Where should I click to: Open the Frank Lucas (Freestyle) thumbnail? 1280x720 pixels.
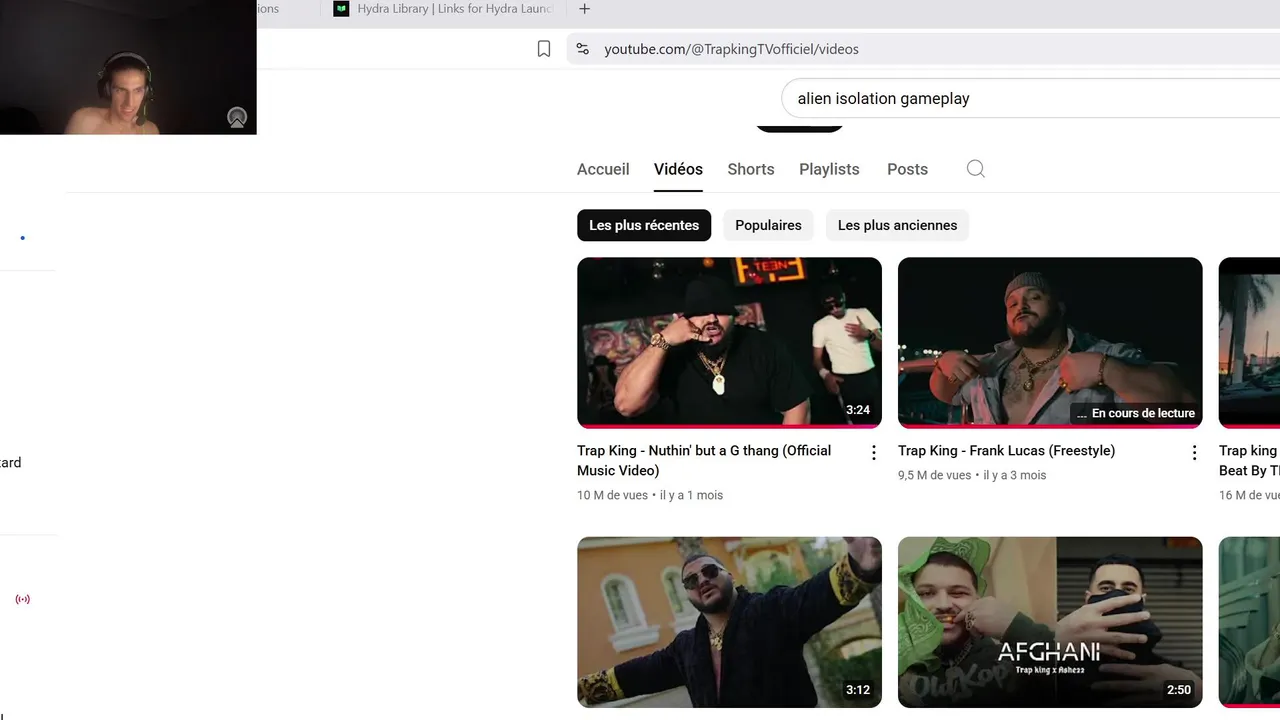click(1050, 343)
